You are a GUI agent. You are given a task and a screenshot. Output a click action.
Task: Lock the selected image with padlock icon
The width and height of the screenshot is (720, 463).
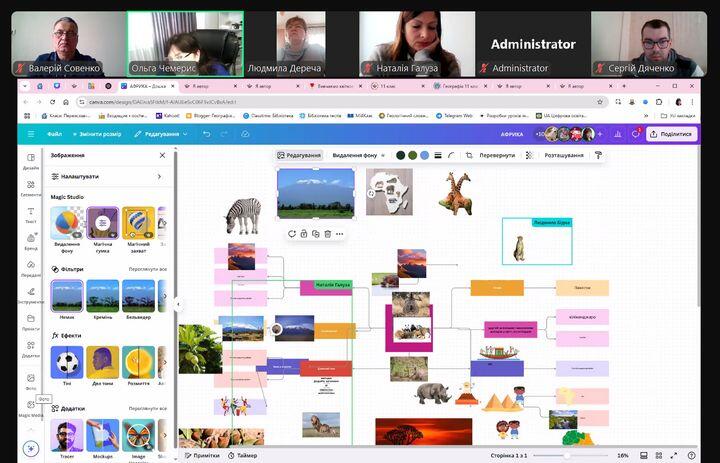[304, 234]
